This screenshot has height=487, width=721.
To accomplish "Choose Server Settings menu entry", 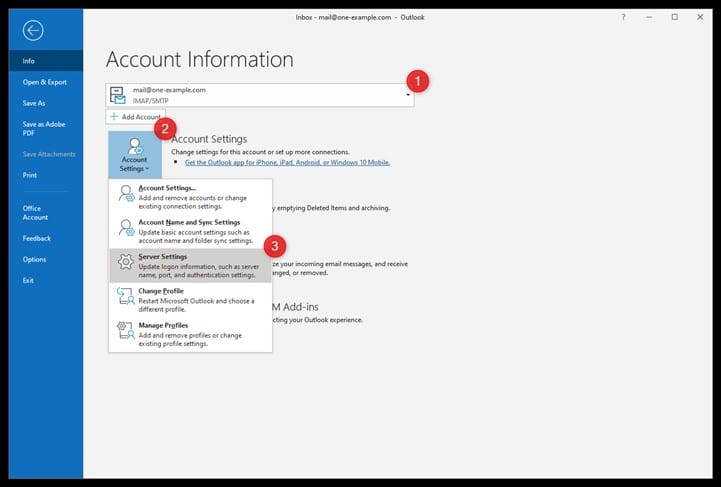I will click(190, 265).
